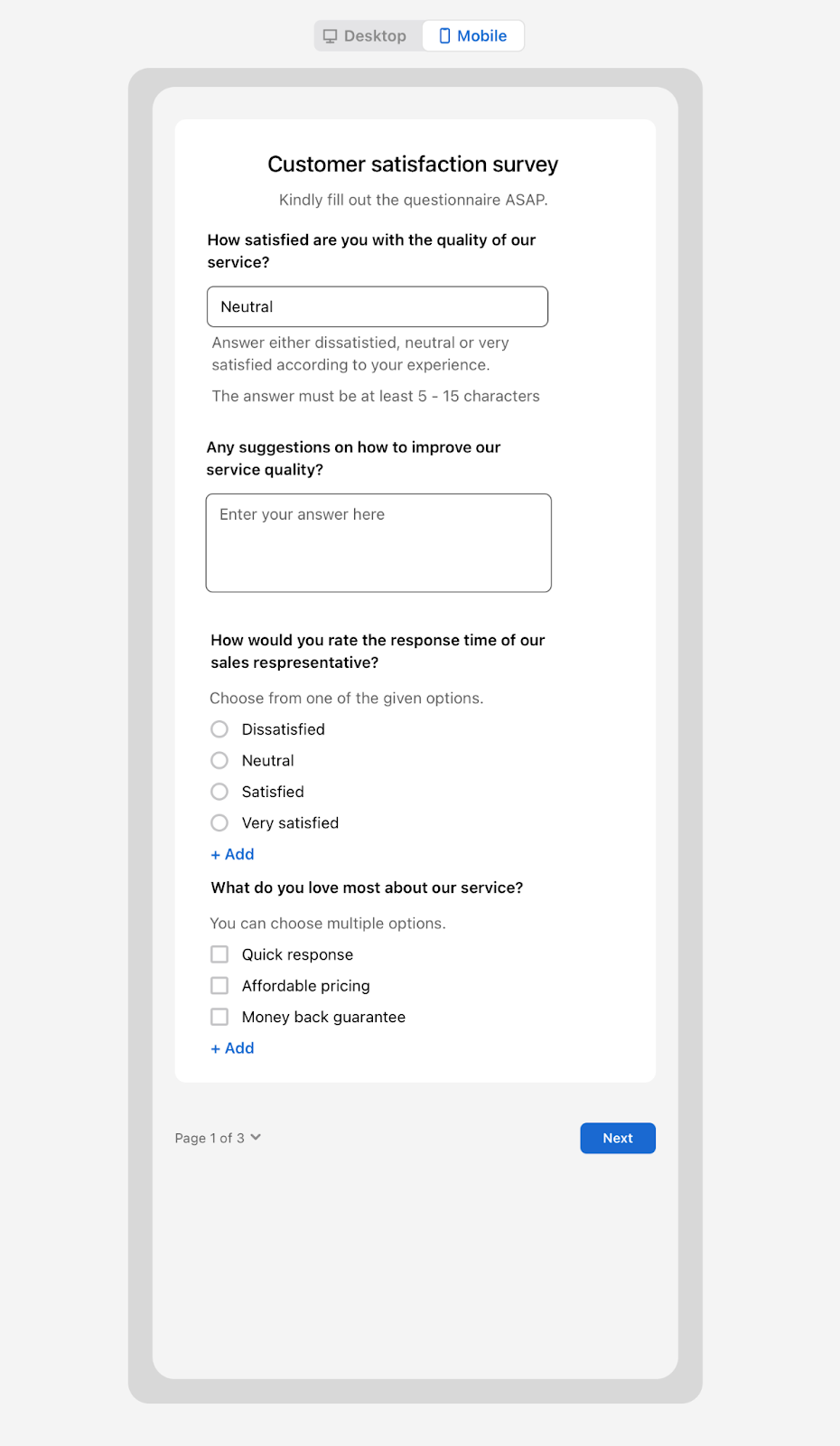The height and width of the screenshot is (1446, 840).
Task: Tick the Affordable pricing checkbox
Action: coord(219,986)
